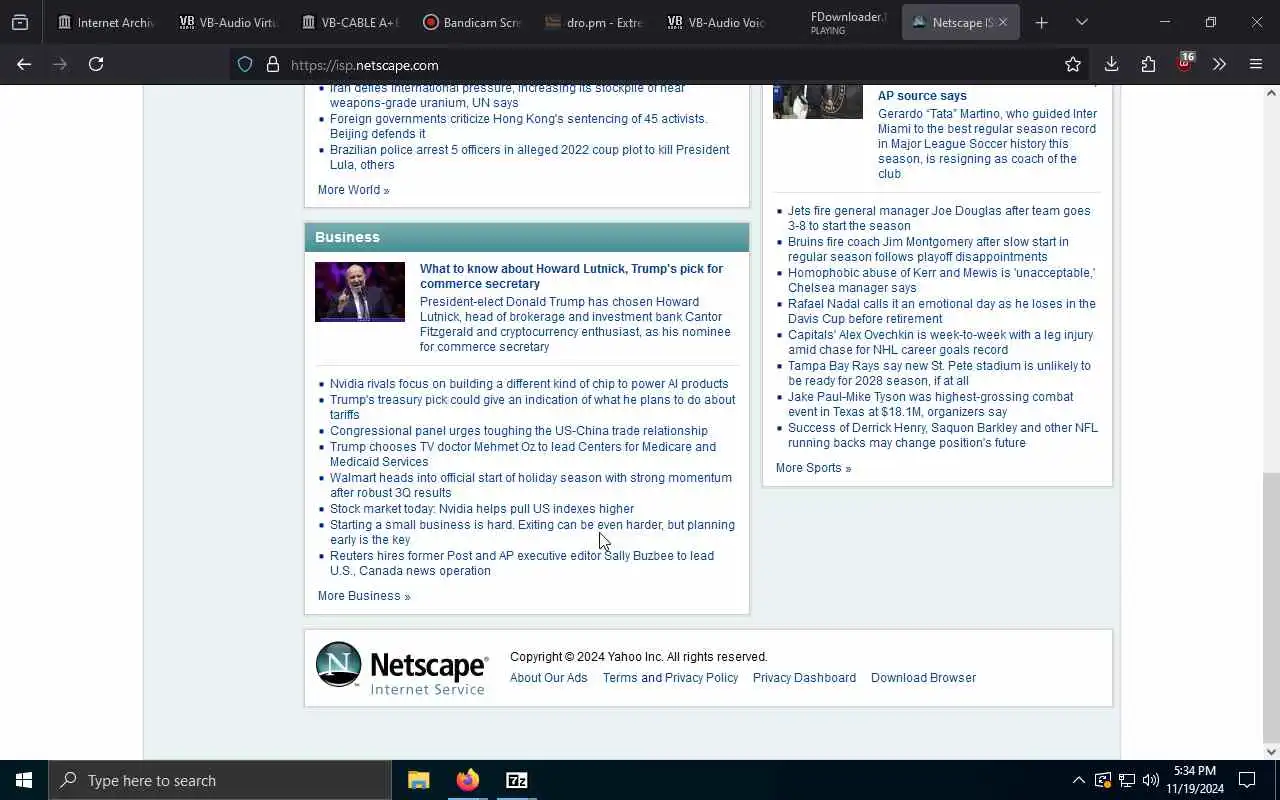This screenshot has height=800, width=1280.
Task: Open the Privacy Dashboard link
Action: pos(804,678)
